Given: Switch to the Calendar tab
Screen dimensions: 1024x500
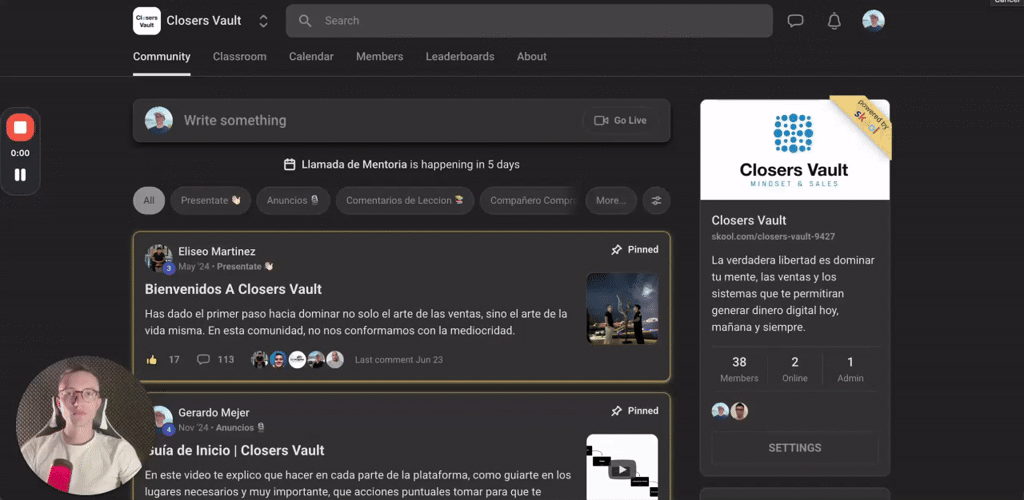Looking at the screenshot, I should pos(311,57).
